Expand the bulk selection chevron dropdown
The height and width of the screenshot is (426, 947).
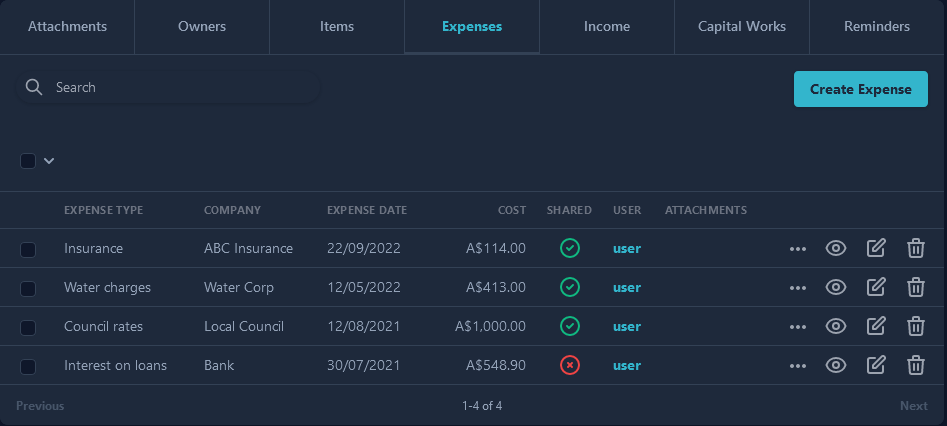[x=49, y=161]
